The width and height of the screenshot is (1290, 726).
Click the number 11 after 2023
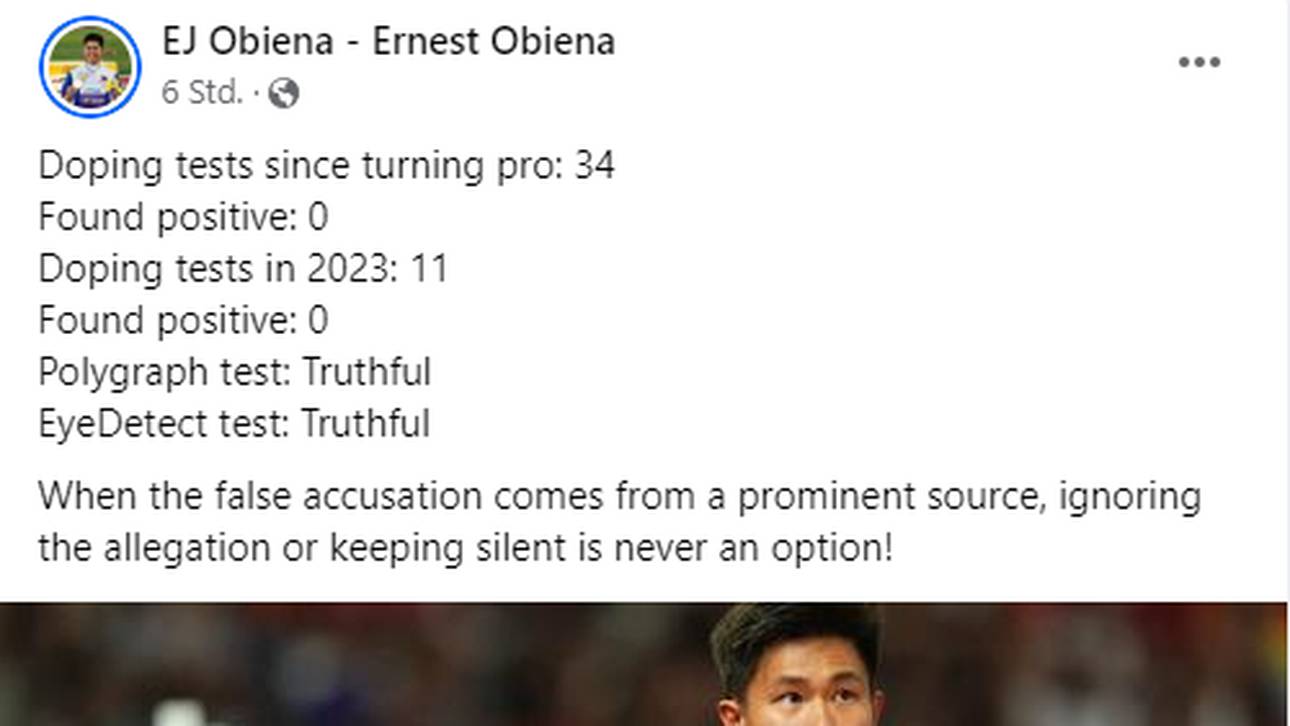[x=429, y=269]
